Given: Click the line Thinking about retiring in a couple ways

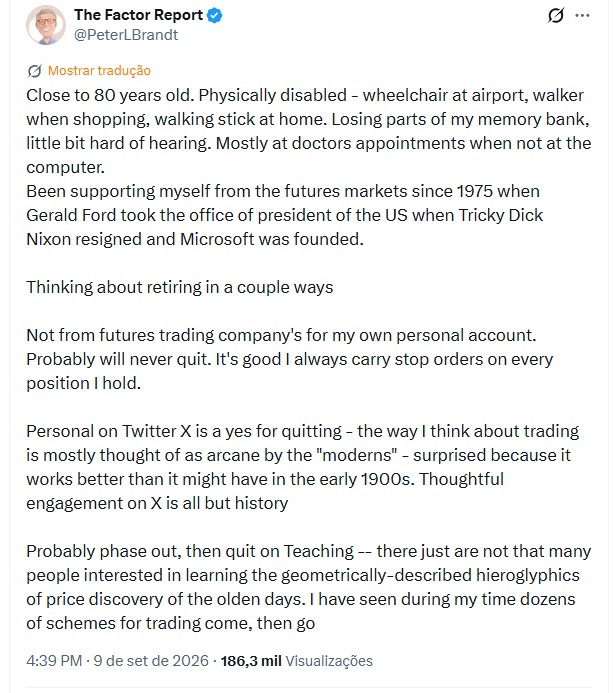Looking at the screenshot, I should click(x=180, y=287).
